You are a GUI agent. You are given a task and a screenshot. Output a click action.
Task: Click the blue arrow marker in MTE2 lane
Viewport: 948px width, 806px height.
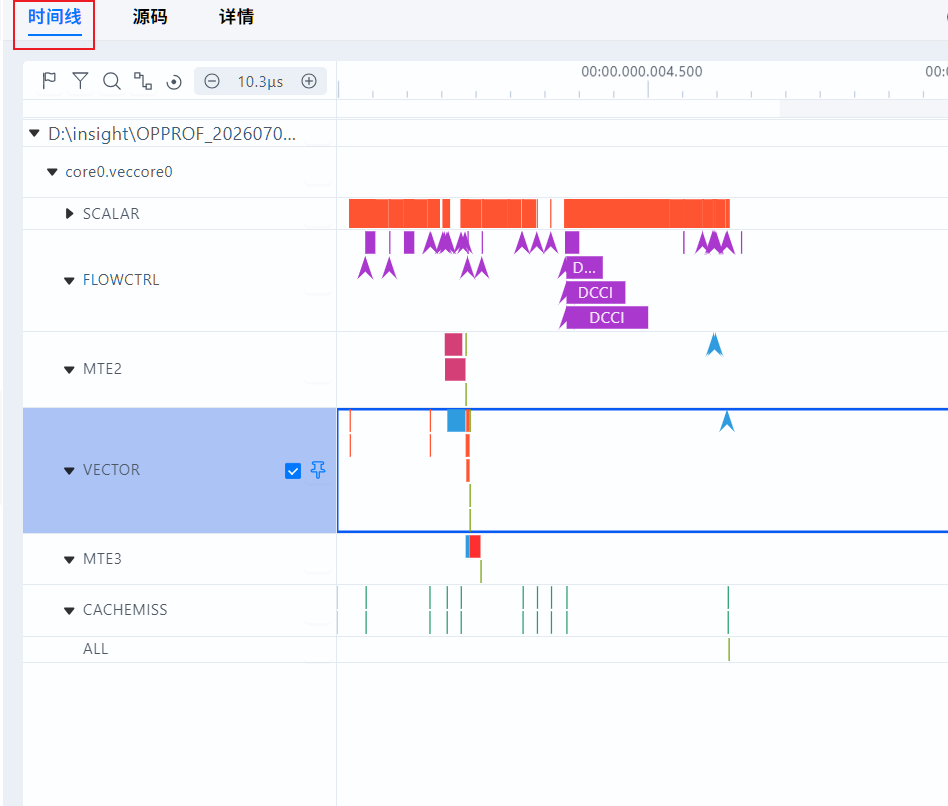click(x=715, y=344)
